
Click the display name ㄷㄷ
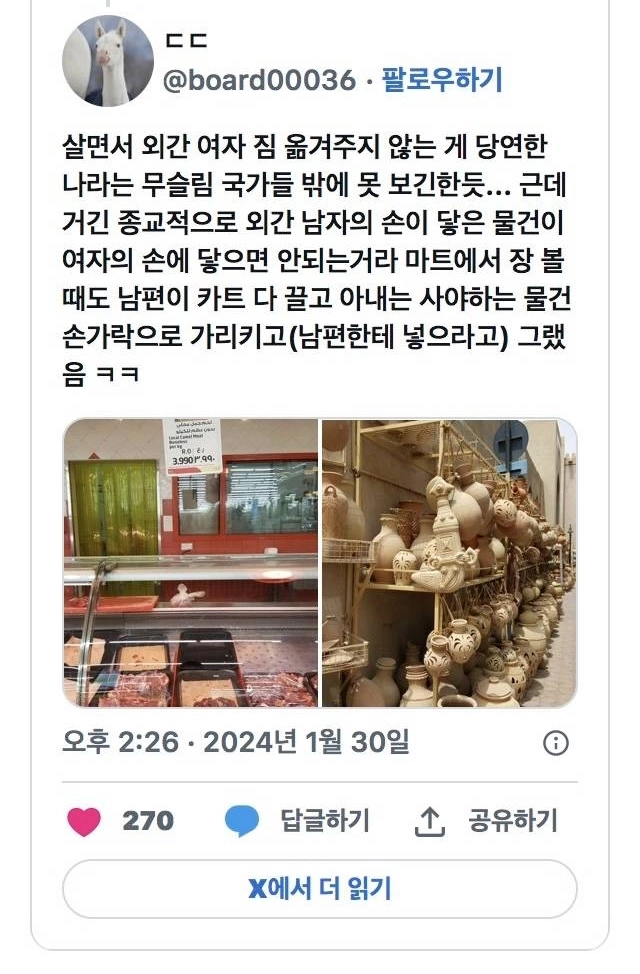[186, 41]
